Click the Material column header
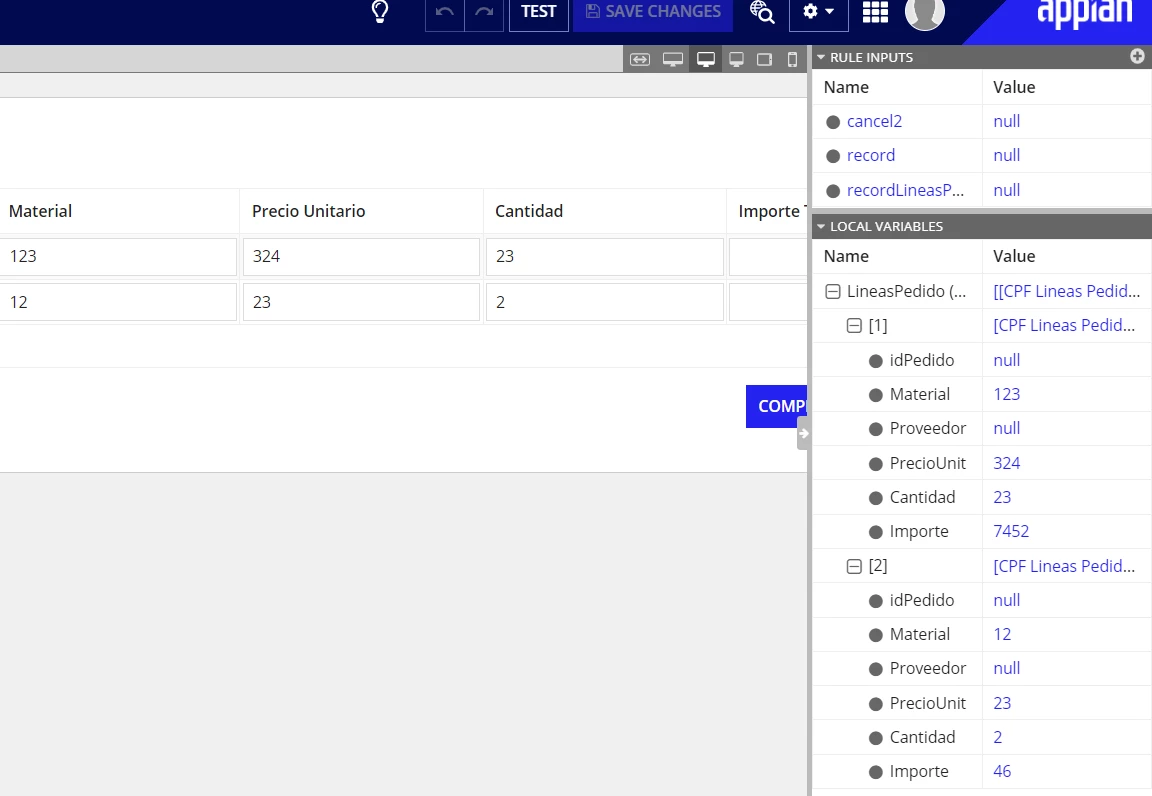Image resolution: width=1152 pixels, height=796 pixels. tap(40, 212)
